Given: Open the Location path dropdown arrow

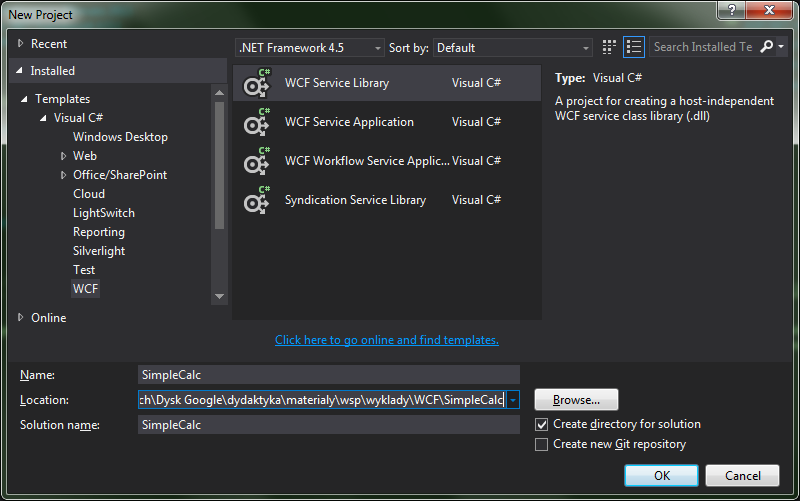Looking at the screenshot, I should [513, 400].
